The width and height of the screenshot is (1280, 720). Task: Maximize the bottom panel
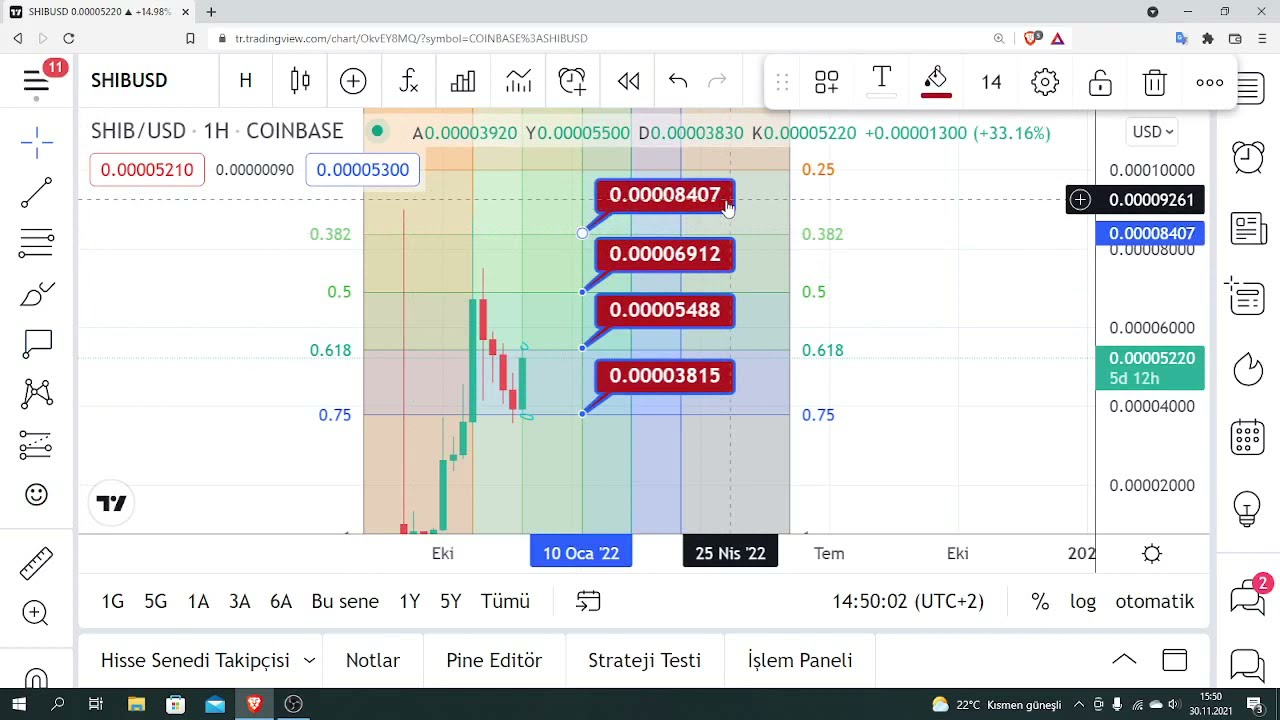tap(1175, 660)
